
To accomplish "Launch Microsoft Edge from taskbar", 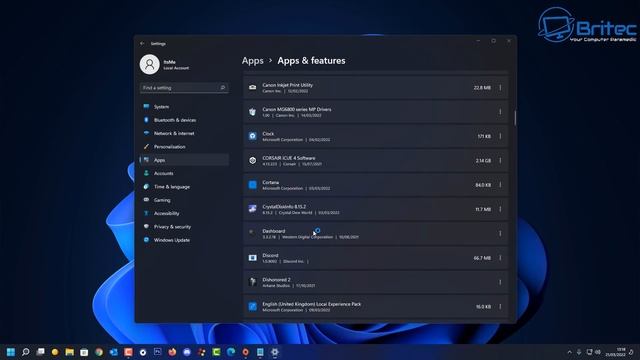I will coord(231,352).
